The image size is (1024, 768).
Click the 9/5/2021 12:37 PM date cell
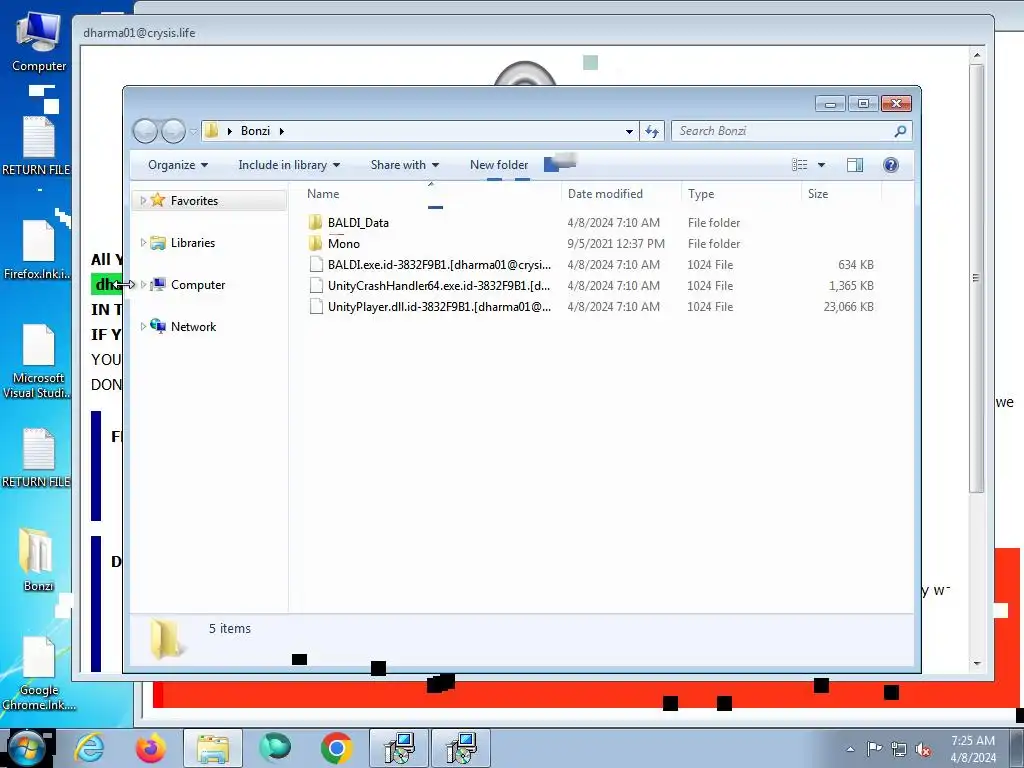click(616, 244)
